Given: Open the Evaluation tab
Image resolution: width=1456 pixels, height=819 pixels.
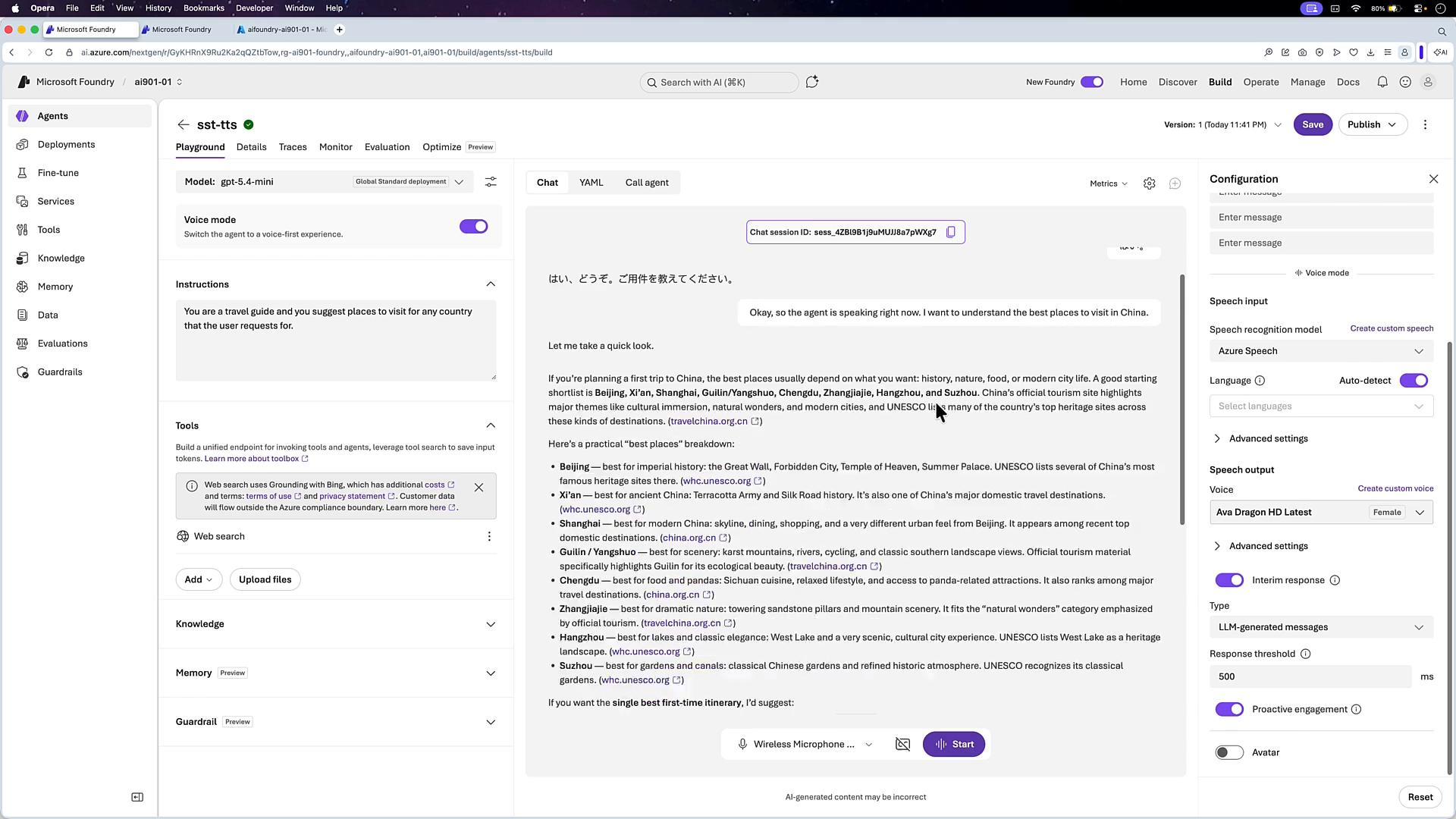Looking at the screenshot, I should click(387, 147).
